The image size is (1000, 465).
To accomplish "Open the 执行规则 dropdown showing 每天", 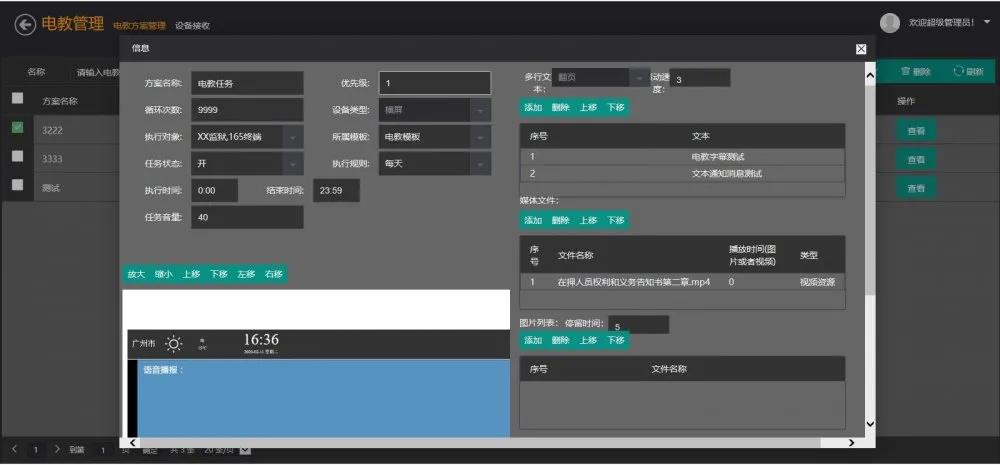I will coord(481,163).
